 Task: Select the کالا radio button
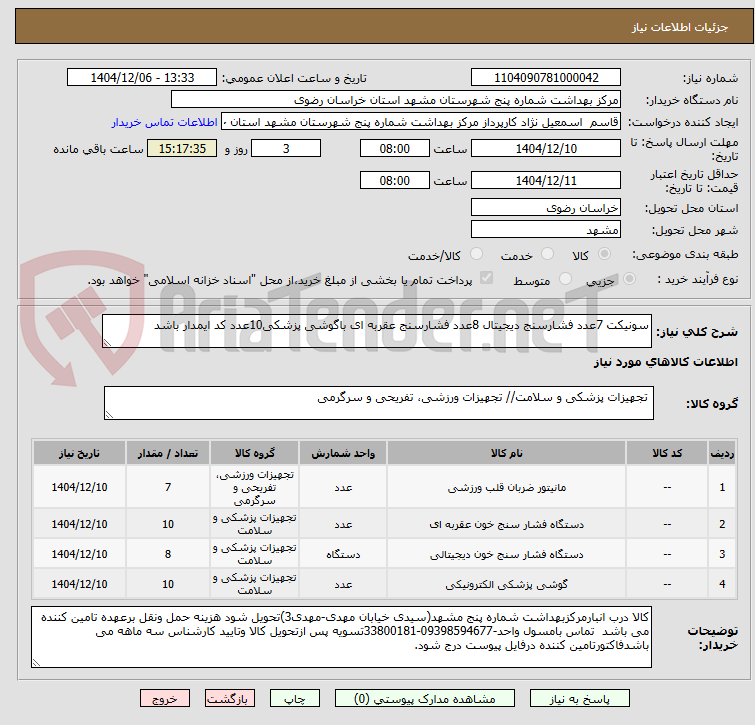[604, 254]
